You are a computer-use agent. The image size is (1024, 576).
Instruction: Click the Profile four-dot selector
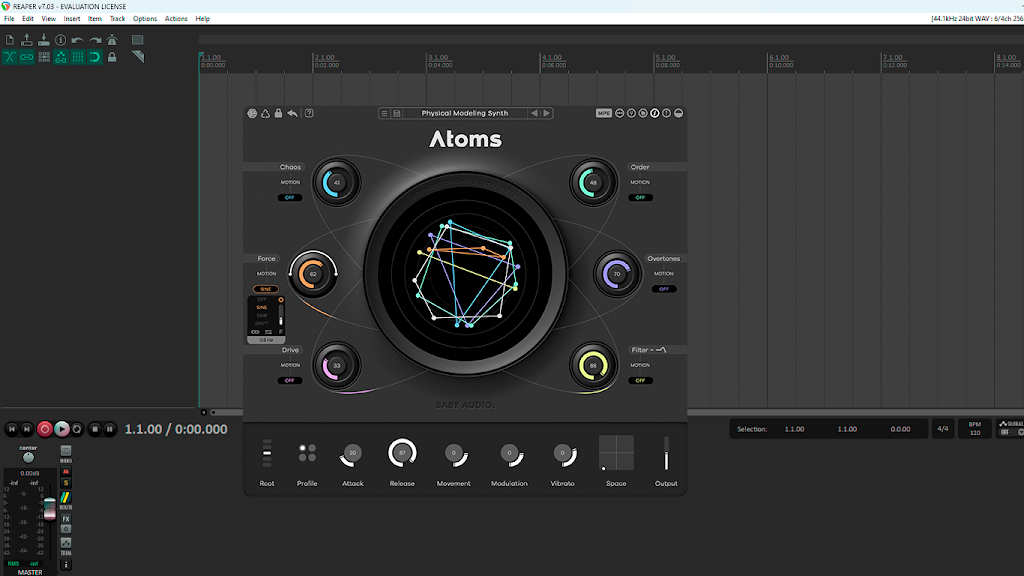pos(307,453)
